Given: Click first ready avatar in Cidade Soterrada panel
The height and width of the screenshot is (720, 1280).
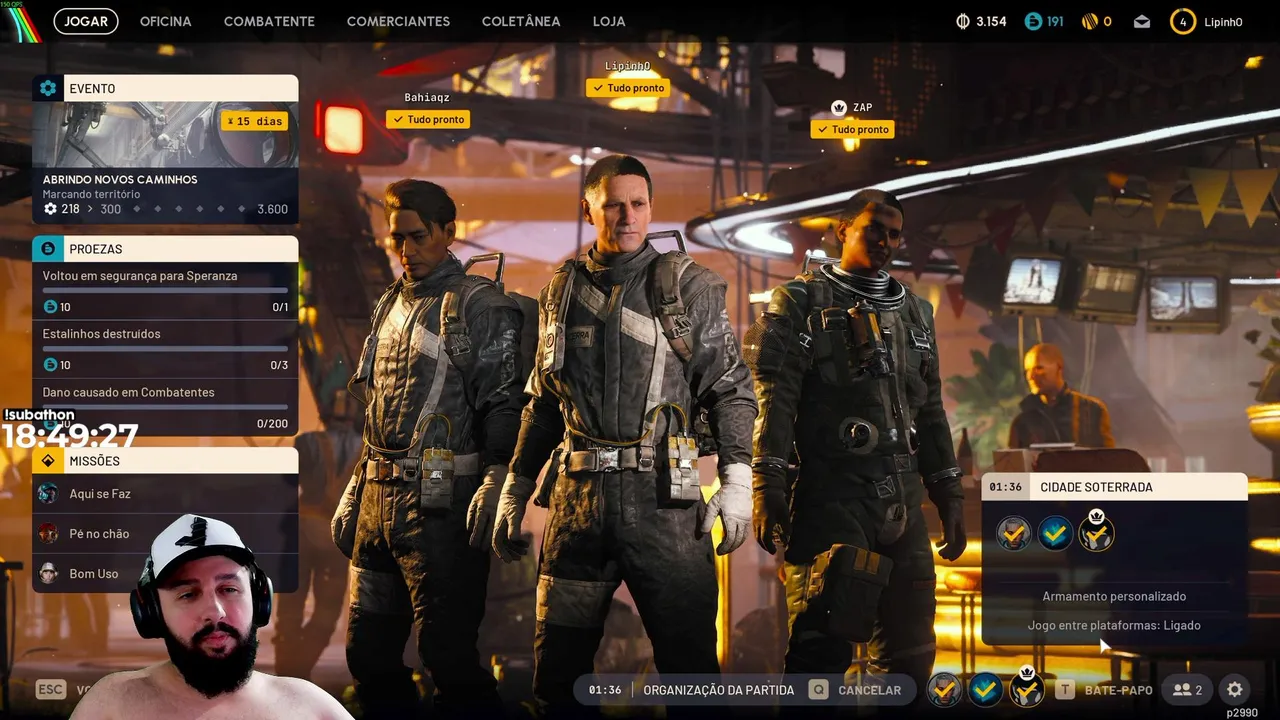Looking at the screenshot, I should point(1014,534).
